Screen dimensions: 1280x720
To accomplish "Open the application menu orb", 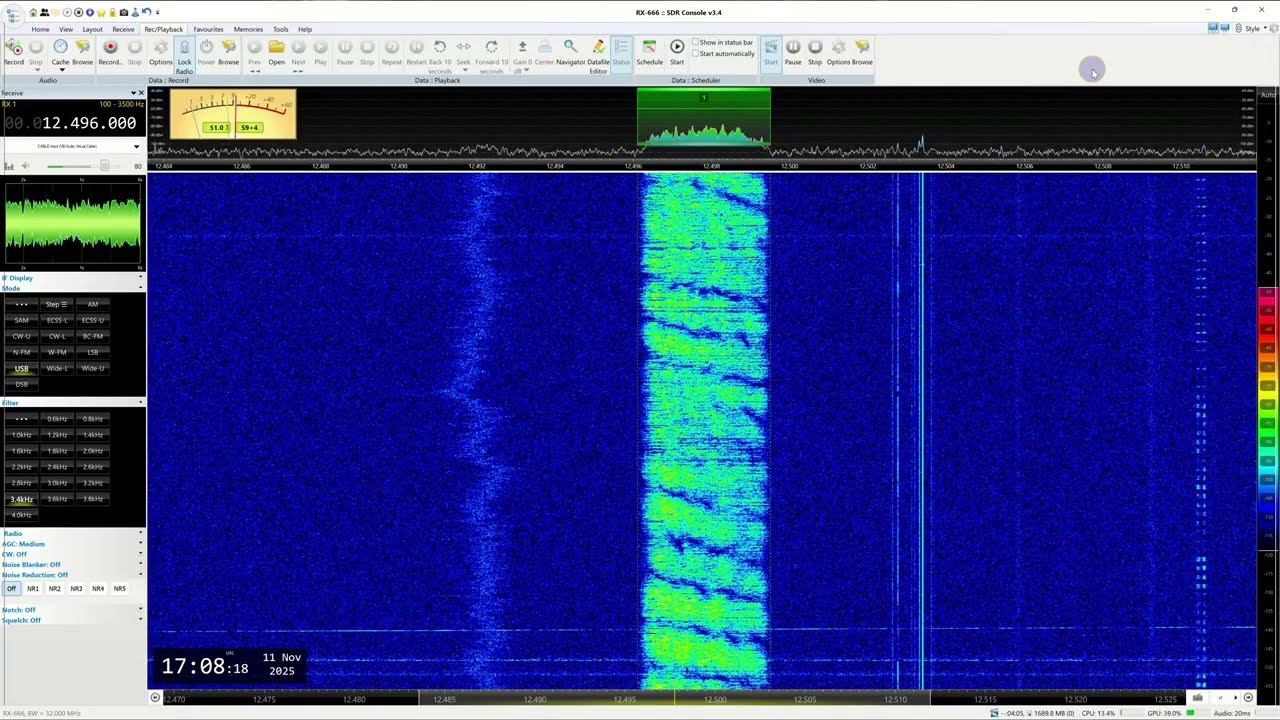I will pos(13,14).
